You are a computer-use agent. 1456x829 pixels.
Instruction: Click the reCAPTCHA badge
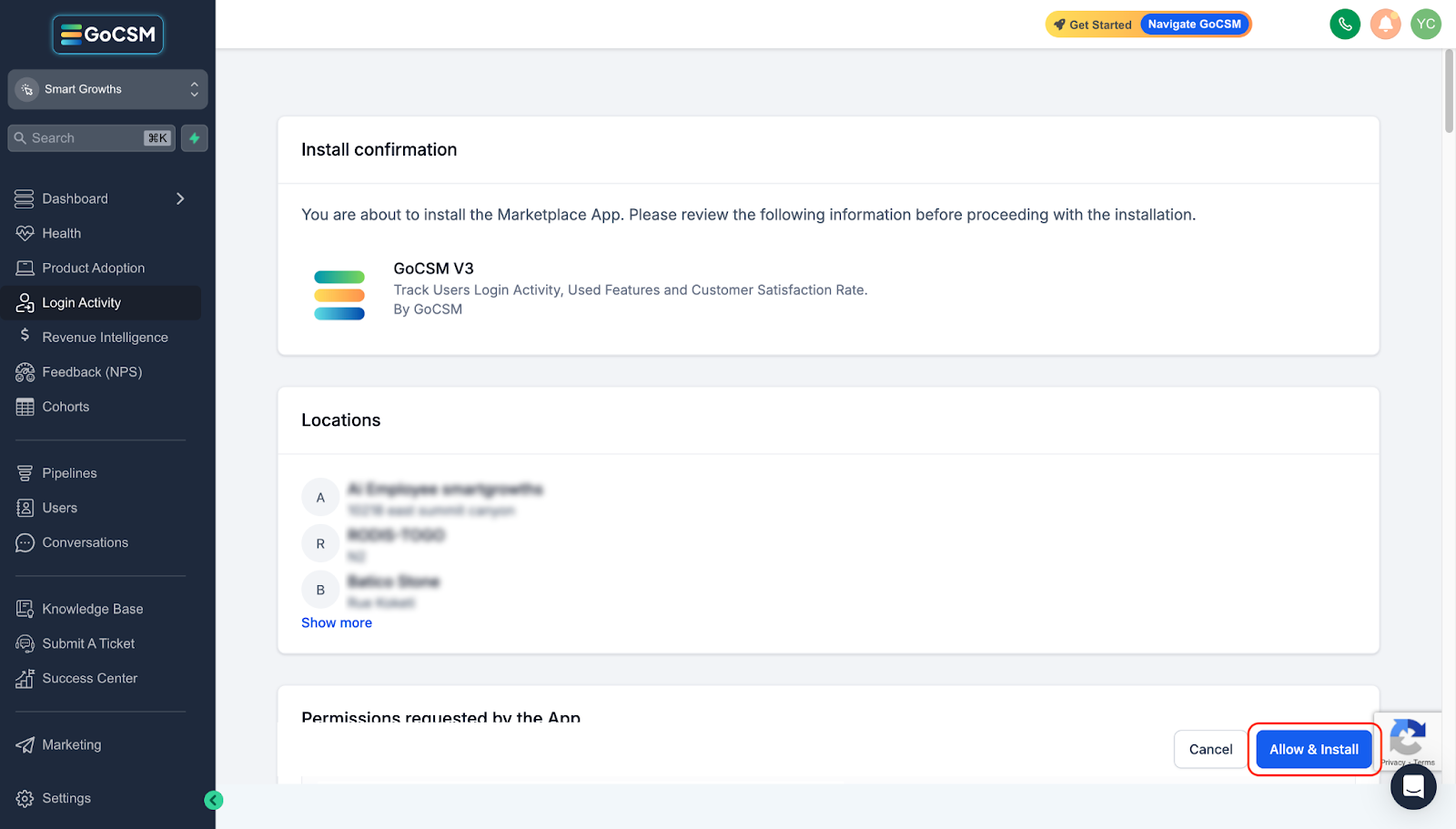1408,740
